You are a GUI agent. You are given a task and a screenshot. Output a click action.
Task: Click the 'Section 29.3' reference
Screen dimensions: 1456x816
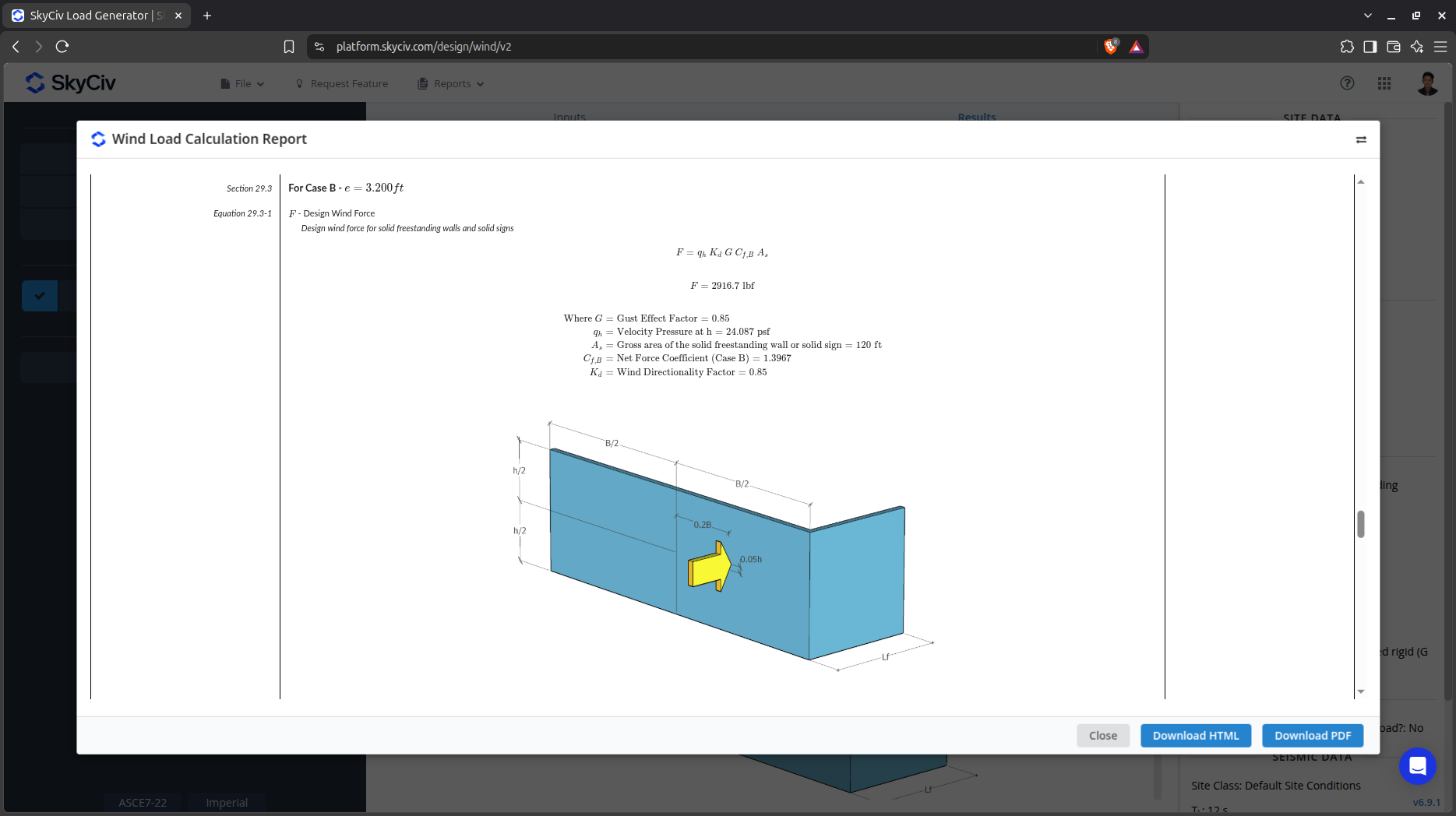pyautogui.click(x=249, y=188)
